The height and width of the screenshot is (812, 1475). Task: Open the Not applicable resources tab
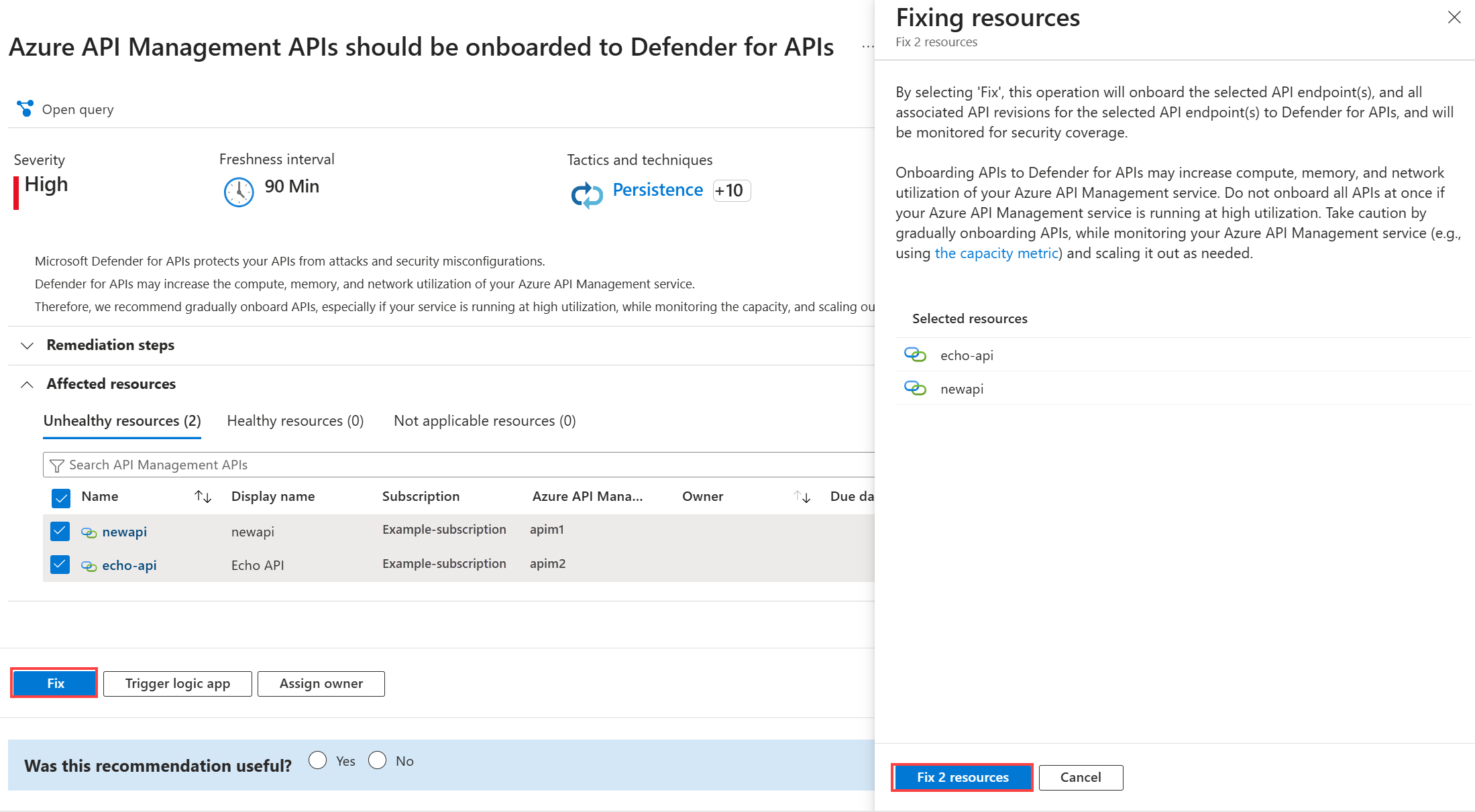pos(484,420)
